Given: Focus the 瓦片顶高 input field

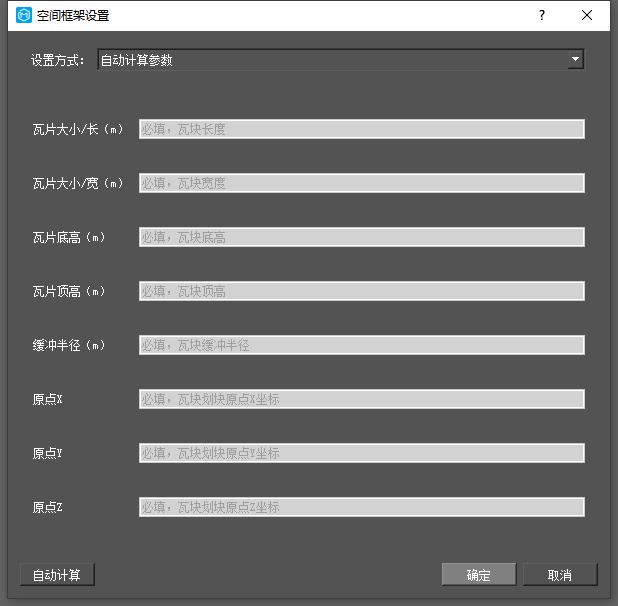Looking at the screenshot, I should pyautogui.click(x=361, y=291).
